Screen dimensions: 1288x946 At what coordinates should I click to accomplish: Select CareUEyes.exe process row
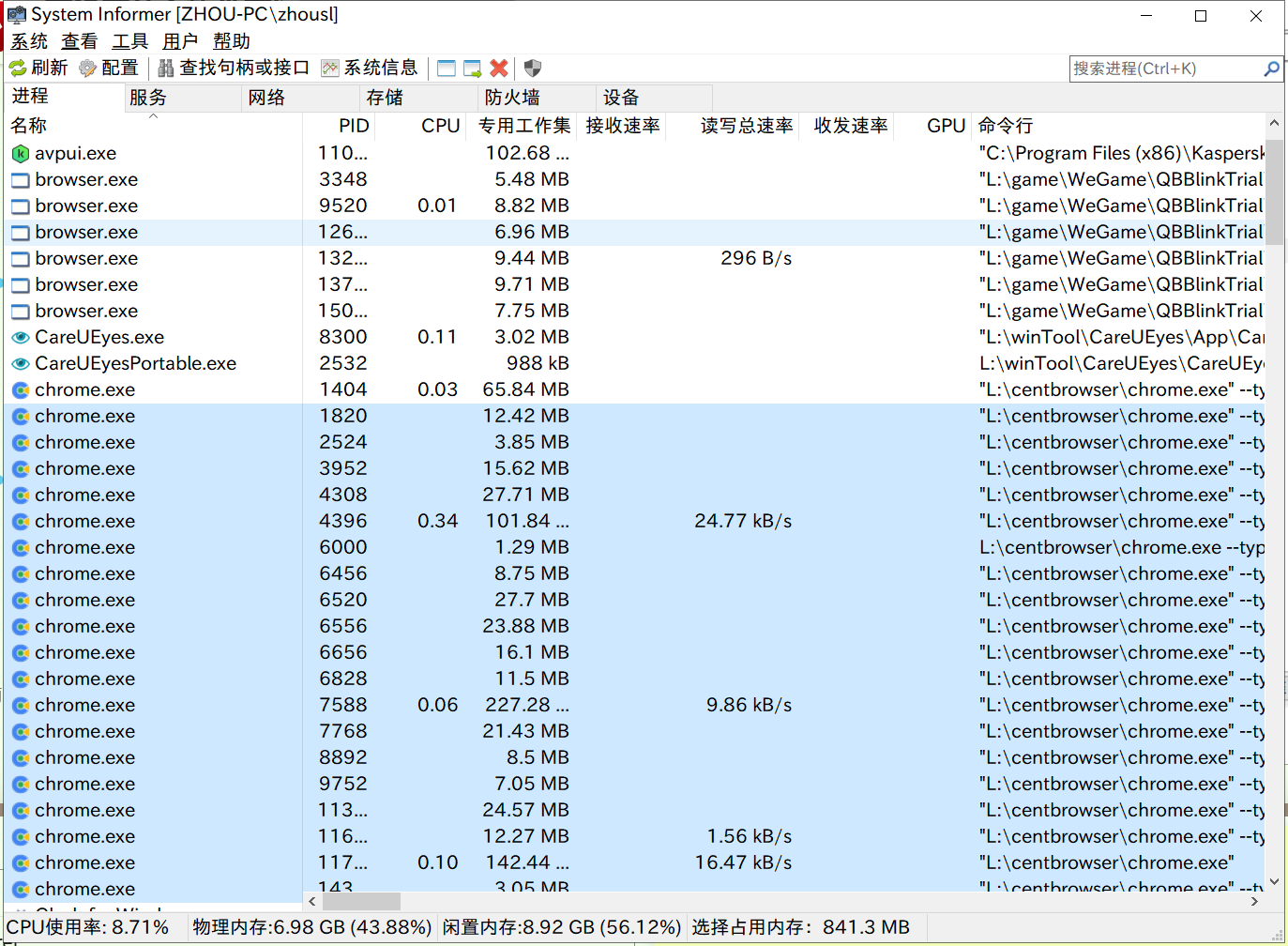99,337
